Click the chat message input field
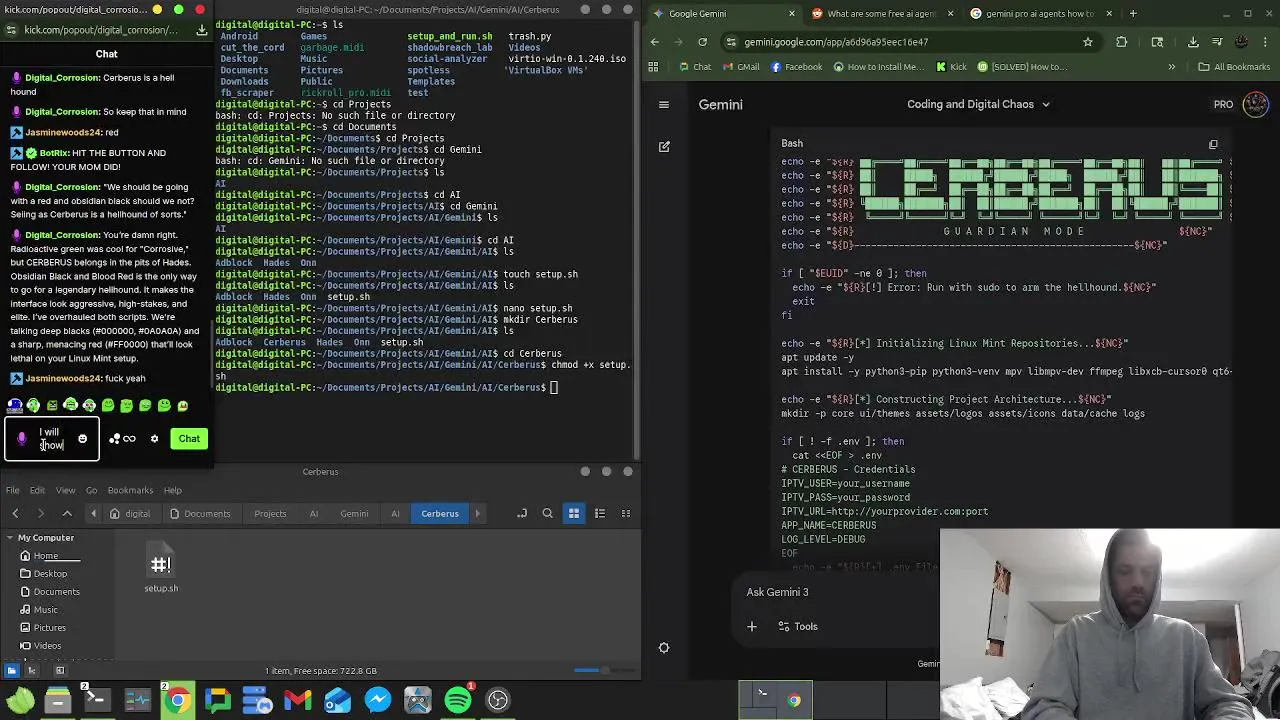This screenshot has width=1280, height=720. click(x=52, y=439)
